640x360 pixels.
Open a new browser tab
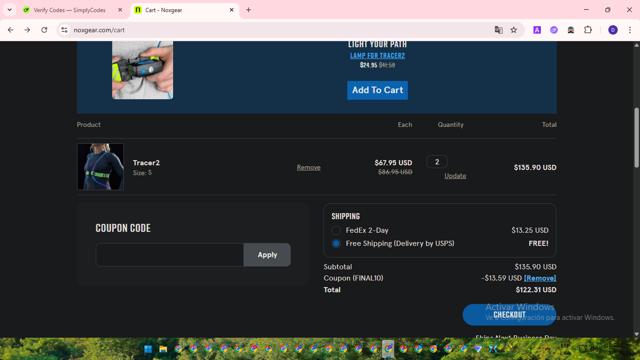(x=248, y=10)
